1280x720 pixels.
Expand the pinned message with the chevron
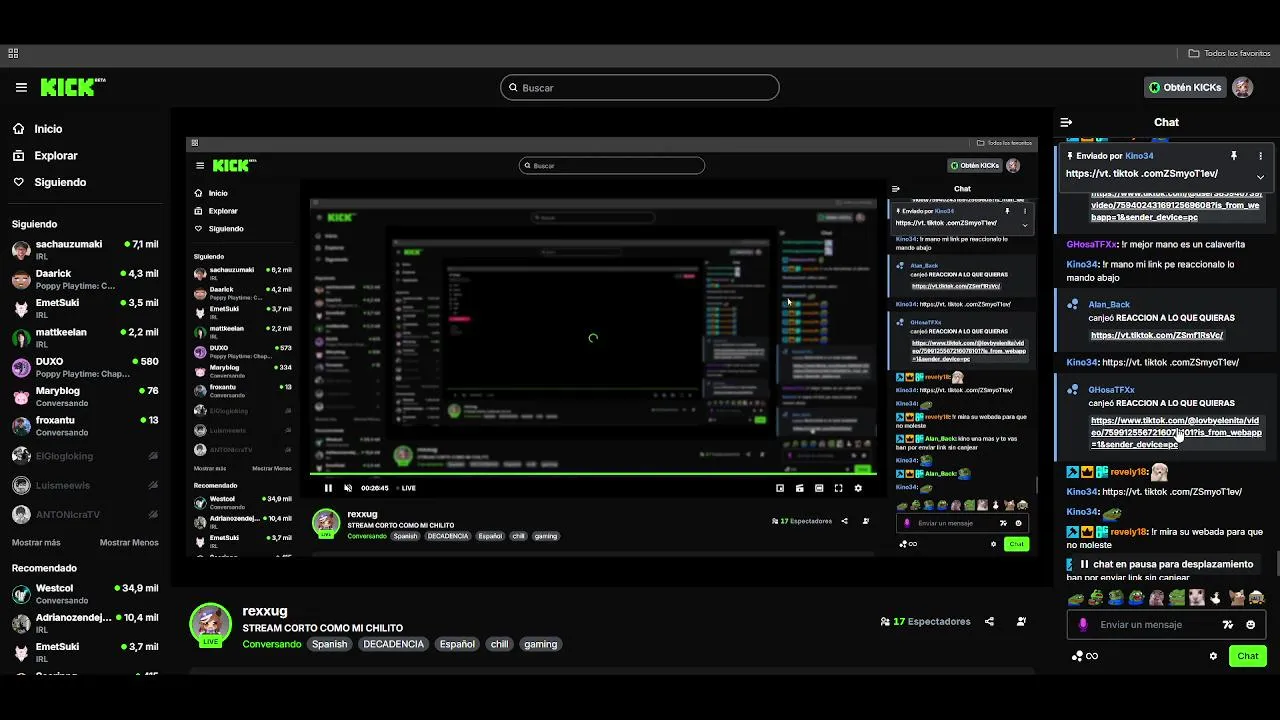tap(1260, 176)
